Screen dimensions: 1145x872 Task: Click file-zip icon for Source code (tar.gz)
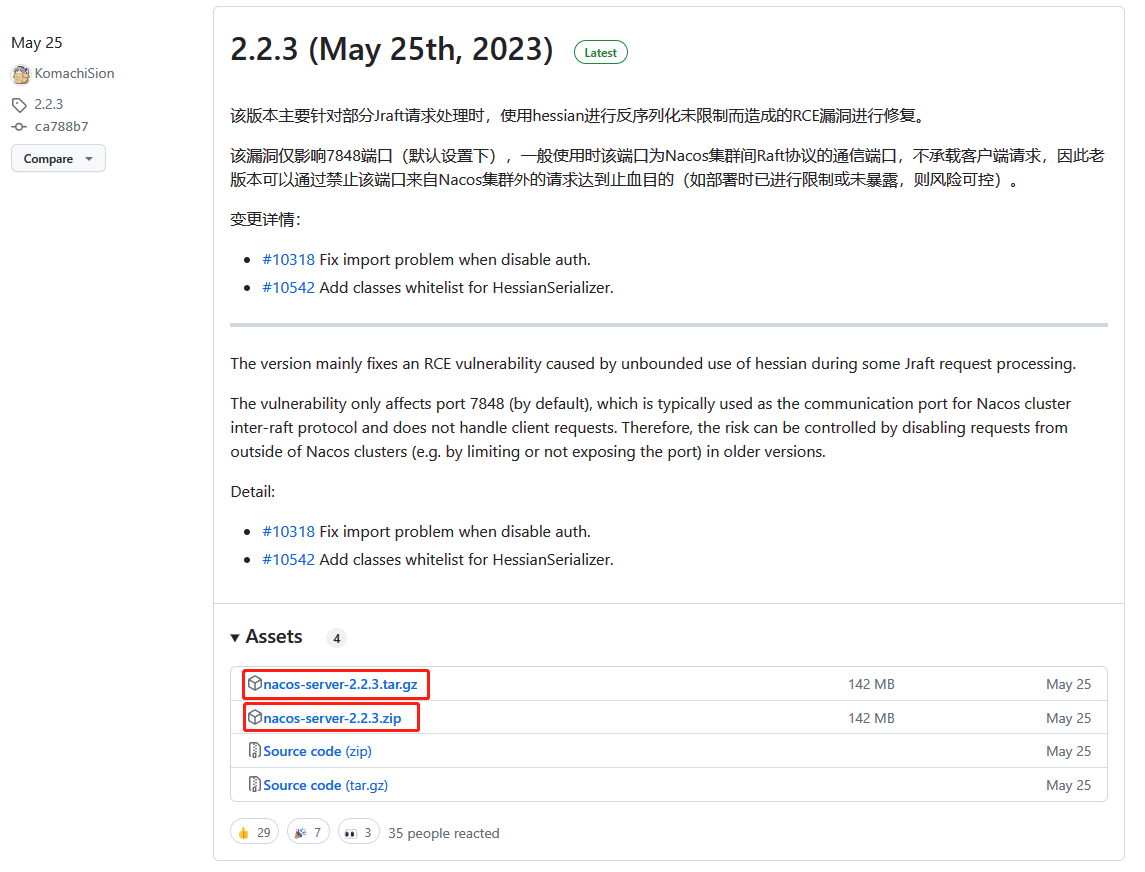255,784
